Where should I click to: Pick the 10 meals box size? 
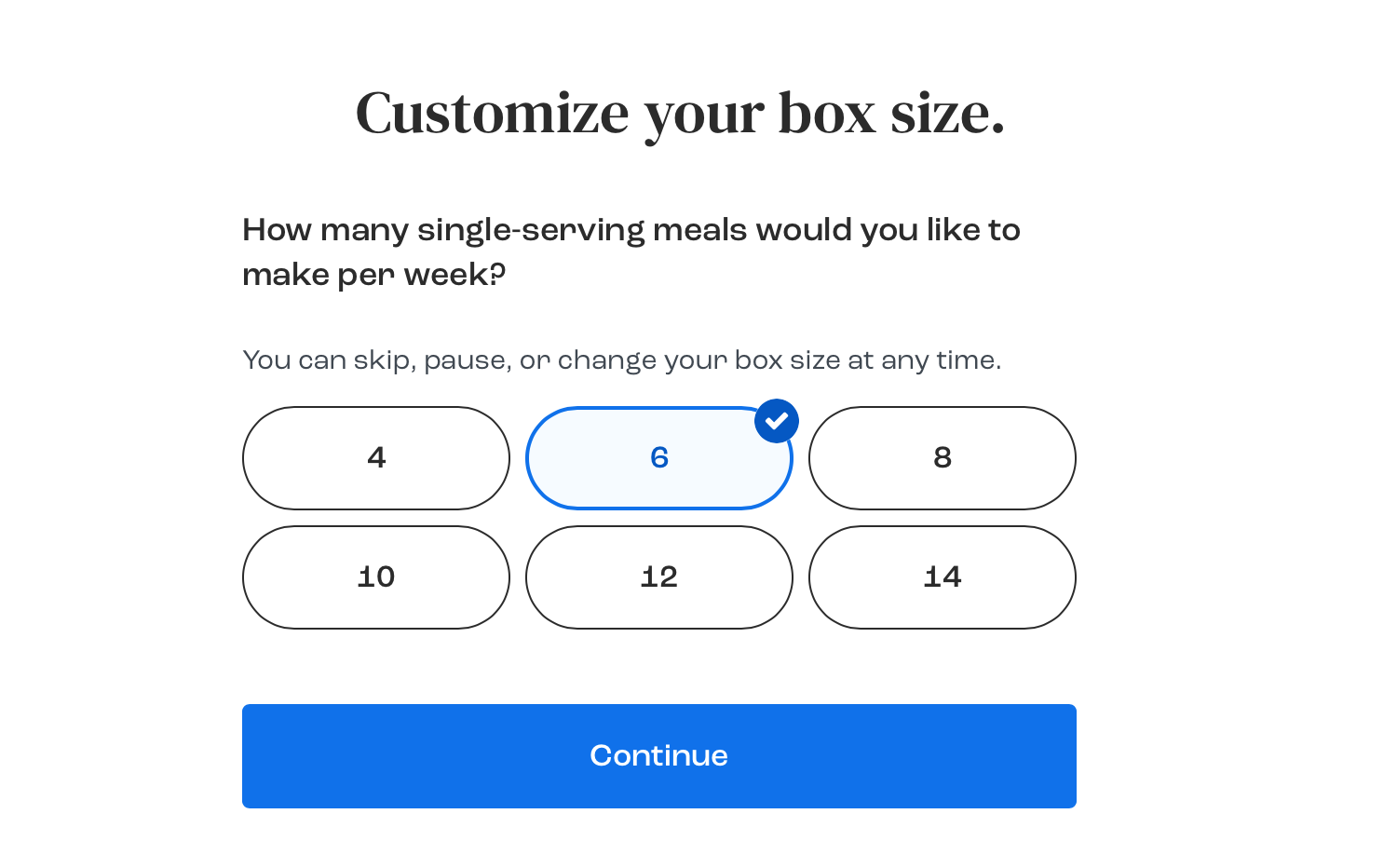tap(376, 577)
